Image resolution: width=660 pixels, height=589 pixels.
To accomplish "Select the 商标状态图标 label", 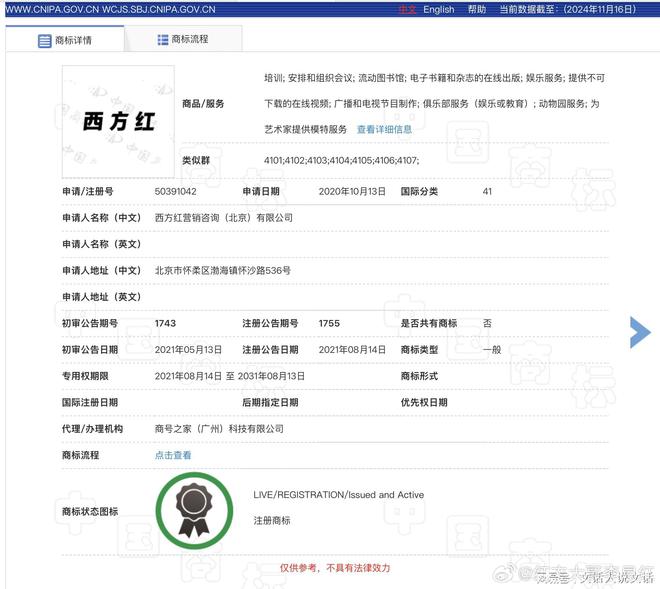I will 90,511.
